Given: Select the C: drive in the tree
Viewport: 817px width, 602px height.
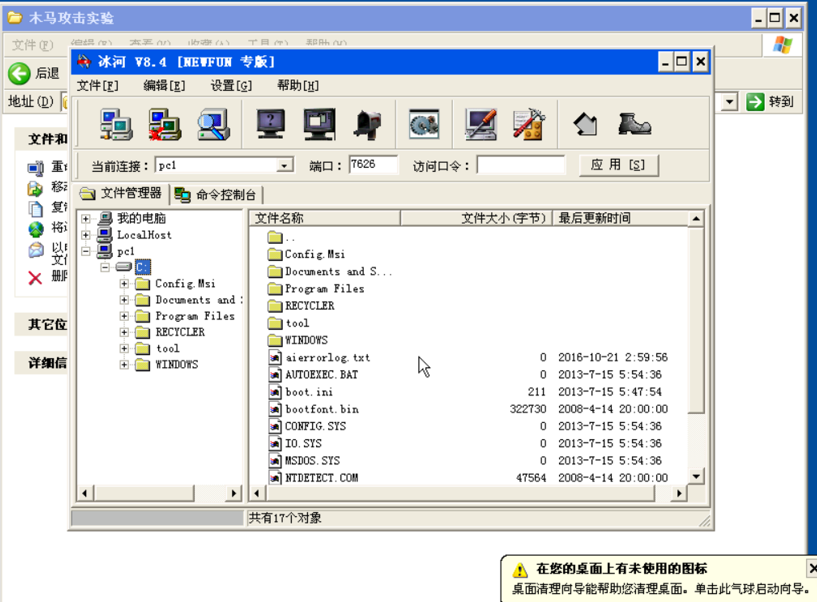Looking at the screenshot, I should pos(143,267).
